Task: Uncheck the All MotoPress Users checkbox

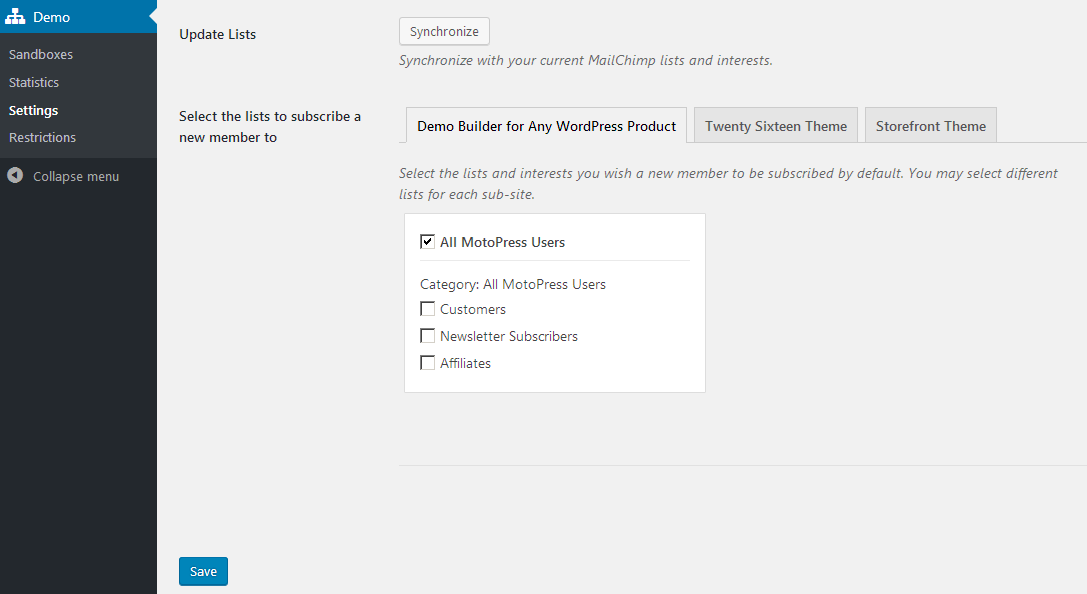Action: pos(428,242)
